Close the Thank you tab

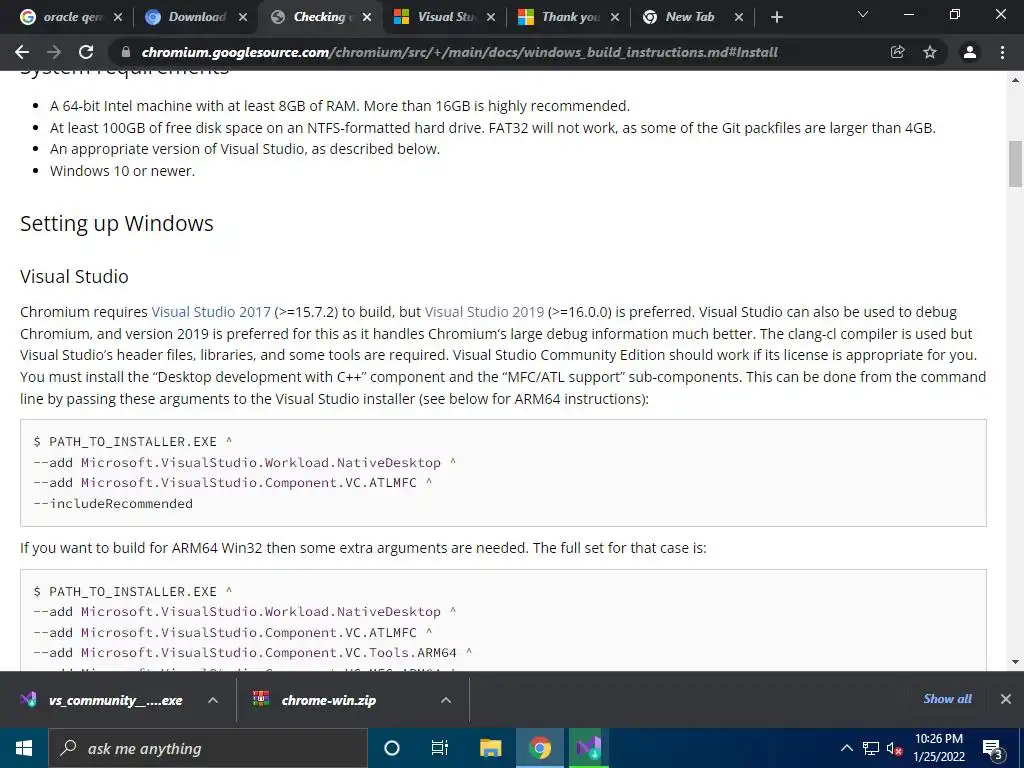[x=615, y=17]
